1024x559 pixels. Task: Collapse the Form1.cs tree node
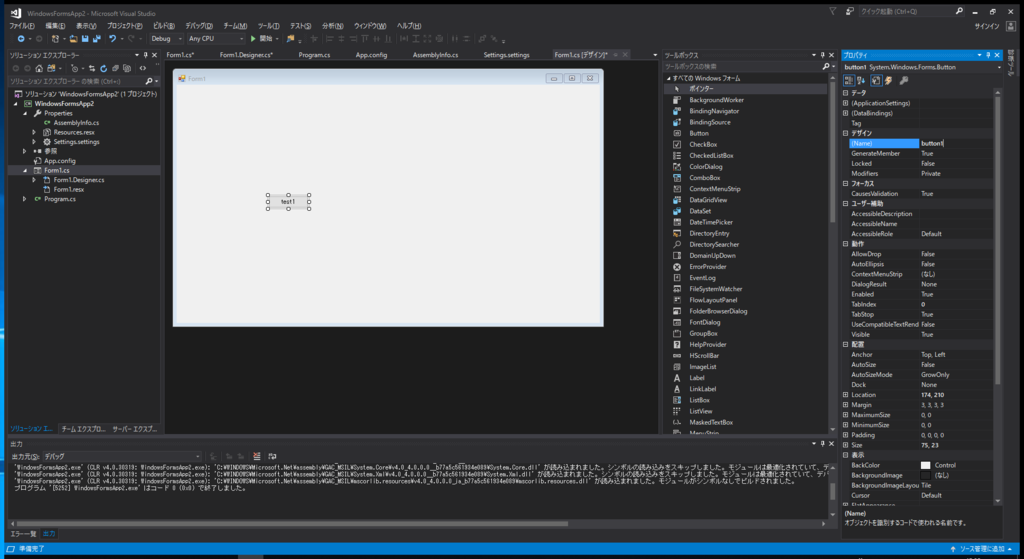(25, 170)
